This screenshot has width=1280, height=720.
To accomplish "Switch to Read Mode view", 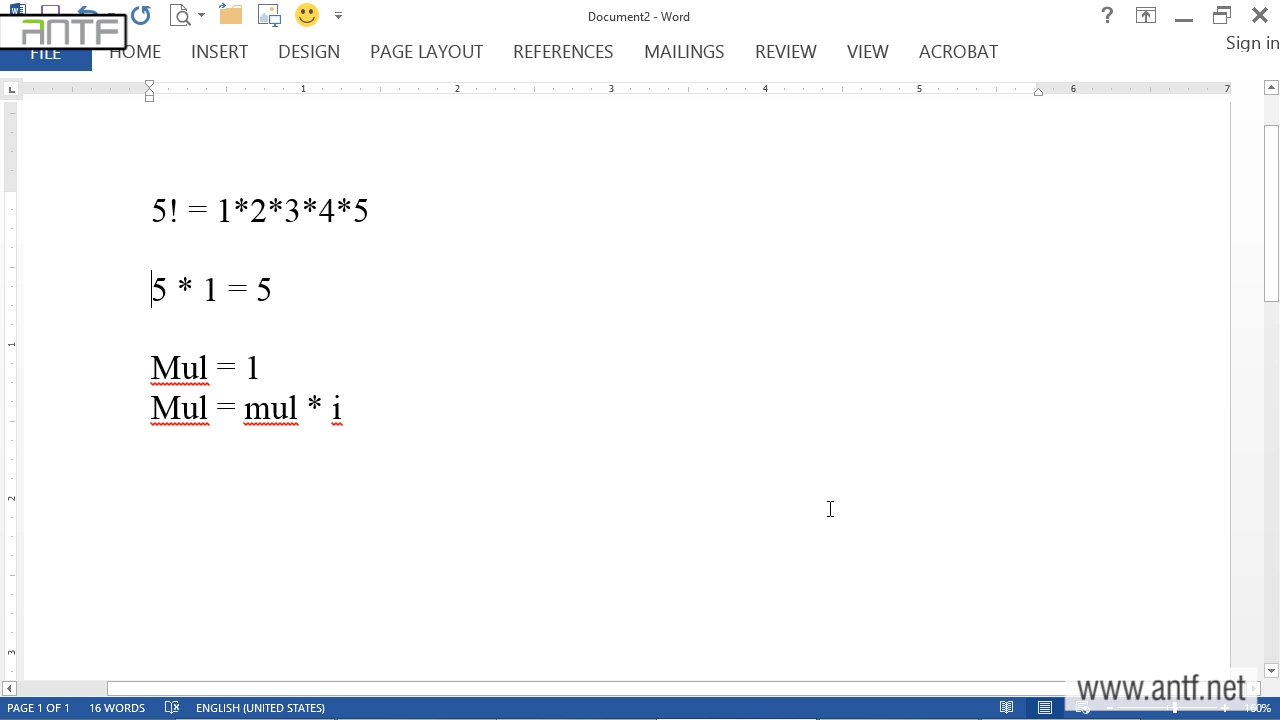I will click(x=1007, y=708).
